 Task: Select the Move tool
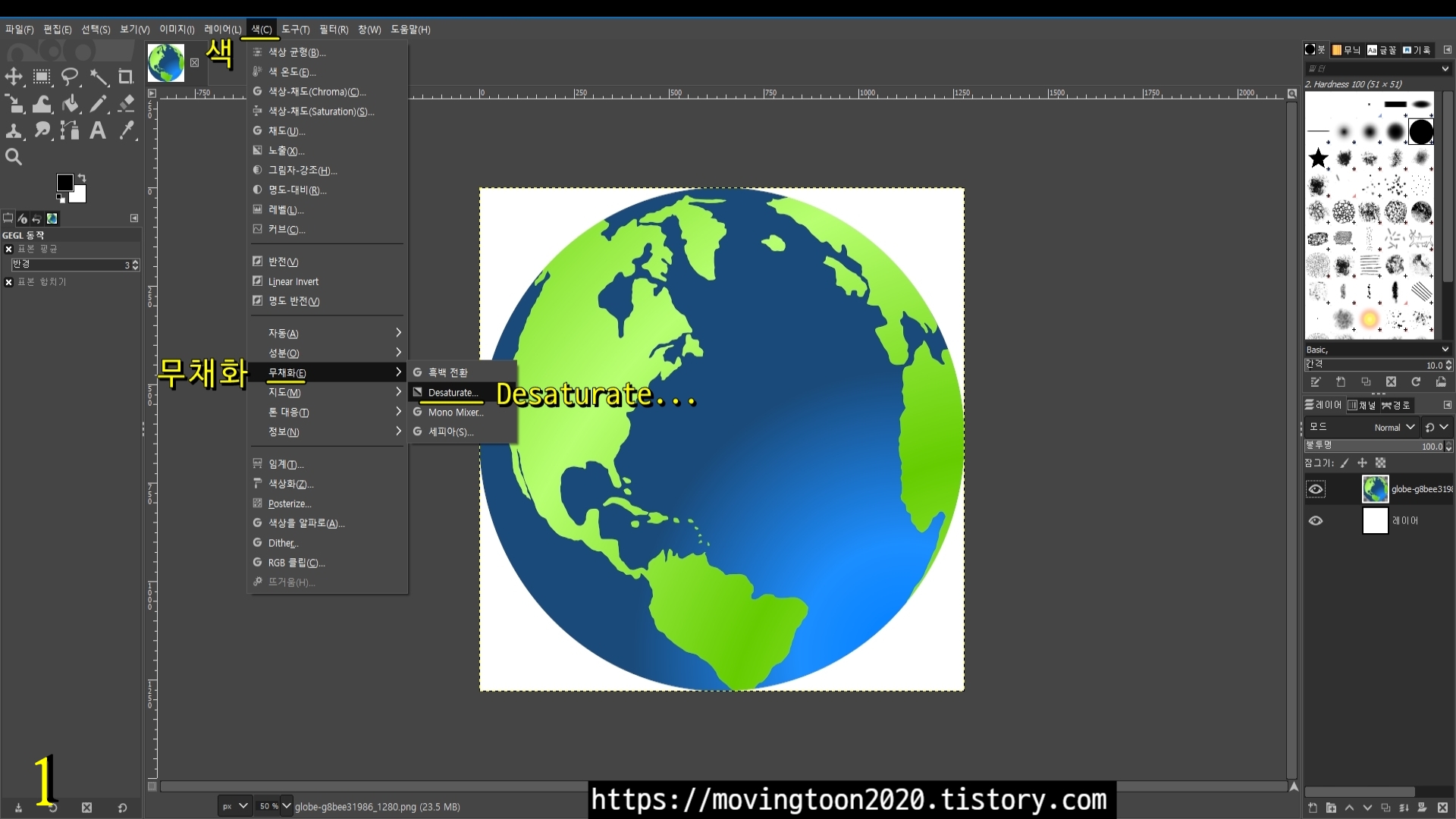tap(14, 77)
